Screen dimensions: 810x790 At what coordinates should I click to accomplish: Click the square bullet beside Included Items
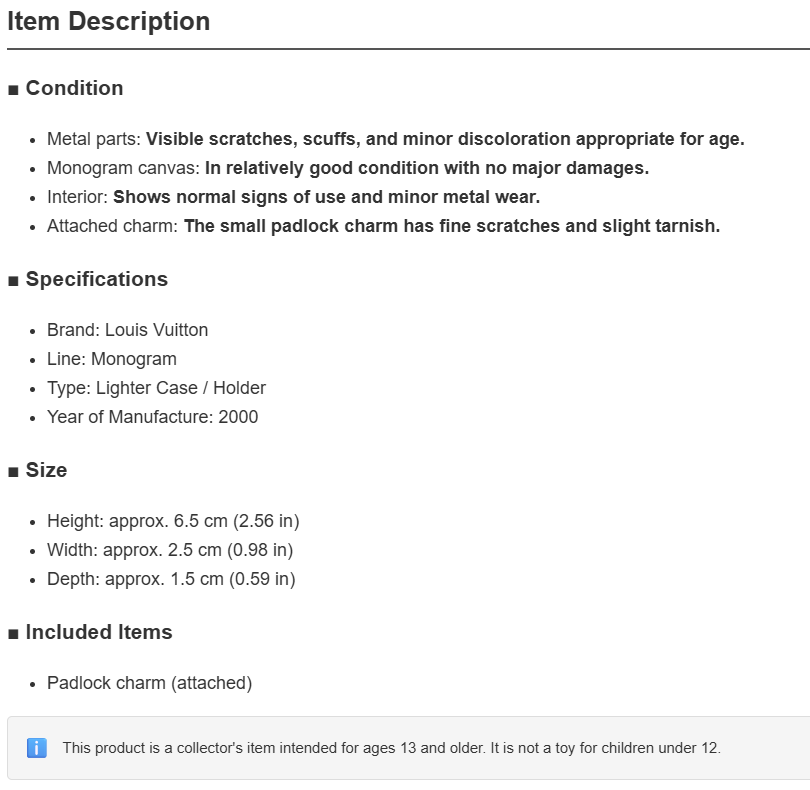pyautogui.click(x=13, y=634)
